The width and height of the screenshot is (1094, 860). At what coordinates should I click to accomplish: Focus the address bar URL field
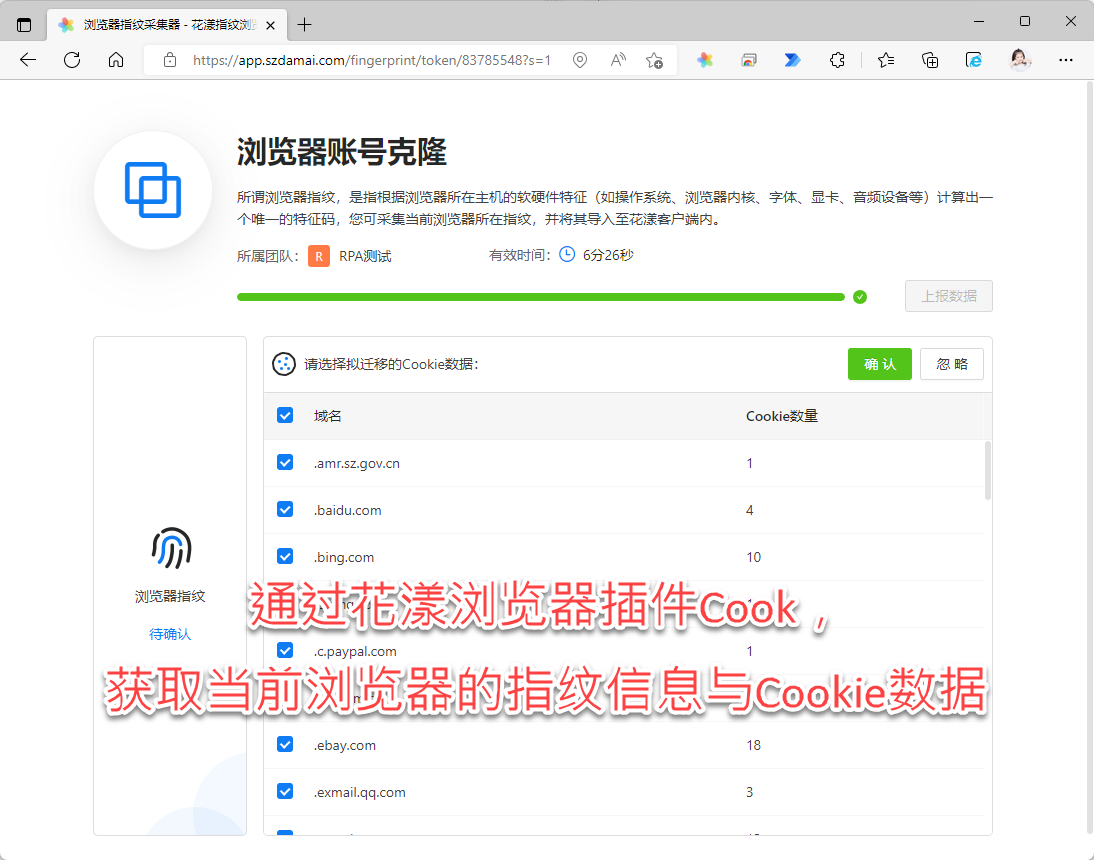(372, 61)
